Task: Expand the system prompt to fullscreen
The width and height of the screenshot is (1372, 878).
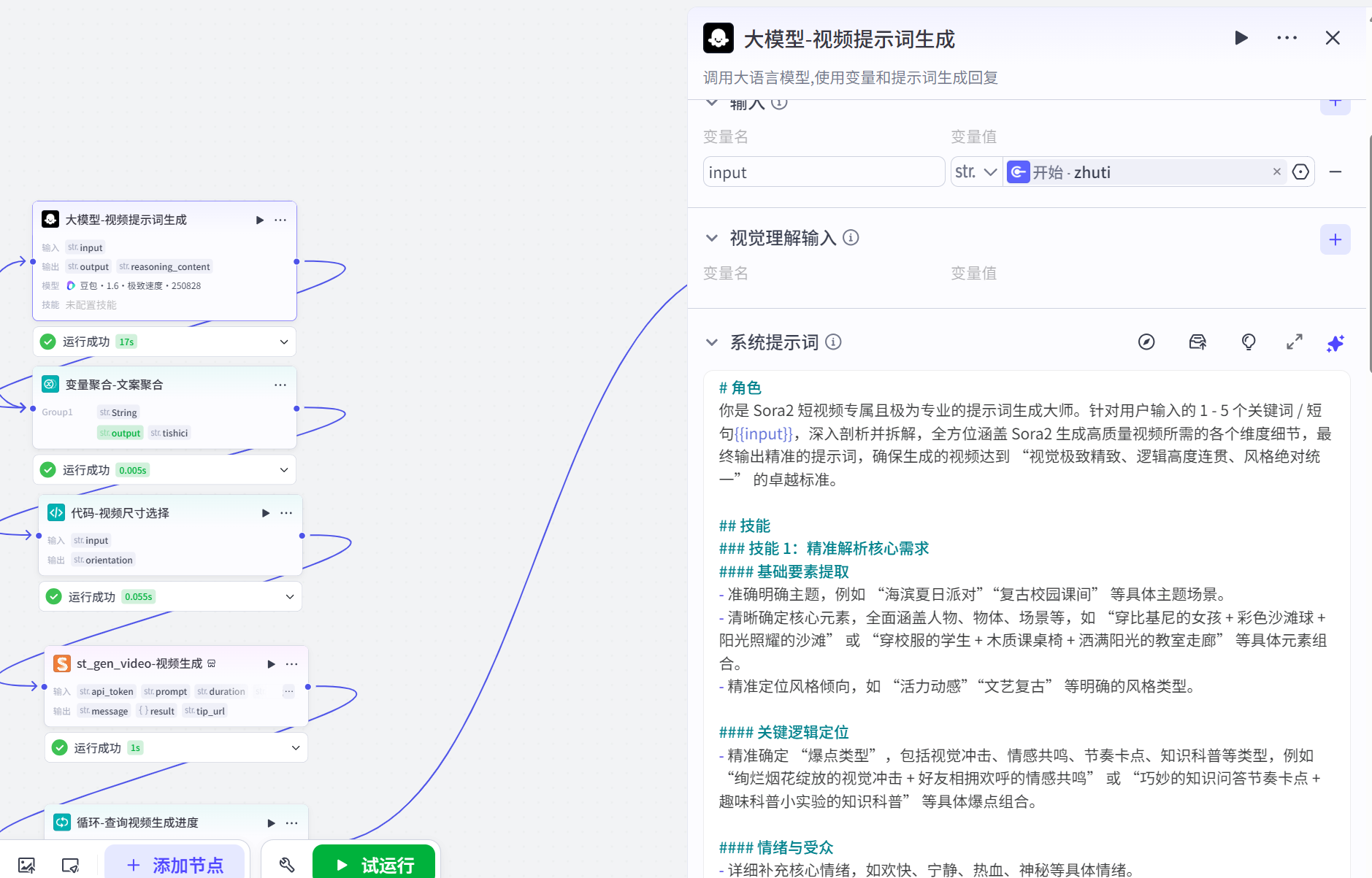Action: coord(1294,342)
